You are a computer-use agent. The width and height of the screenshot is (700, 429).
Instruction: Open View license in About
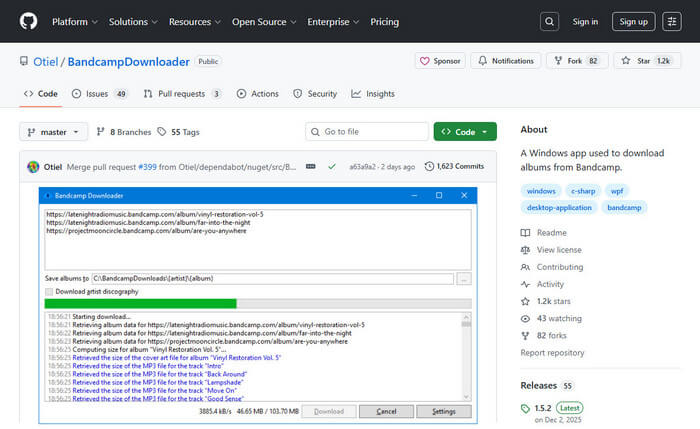(x=551, y=250)
